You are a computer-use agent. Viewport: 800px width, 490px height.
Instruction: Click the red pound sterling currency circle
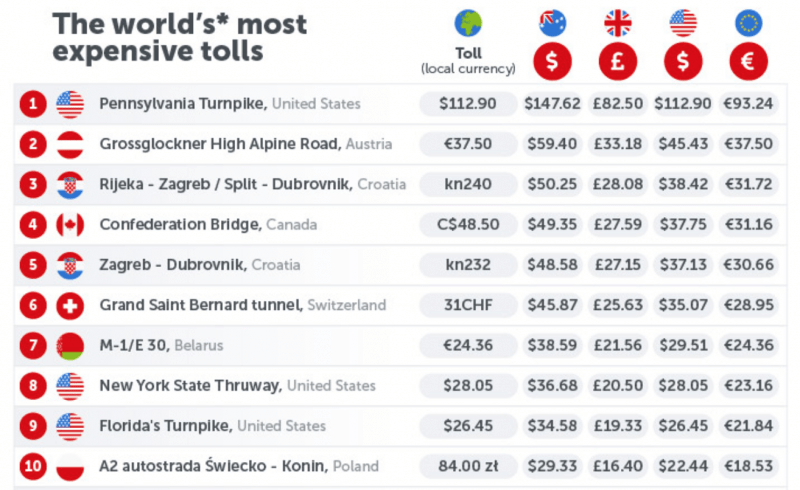pyautogui.click(x=617, y=61)
